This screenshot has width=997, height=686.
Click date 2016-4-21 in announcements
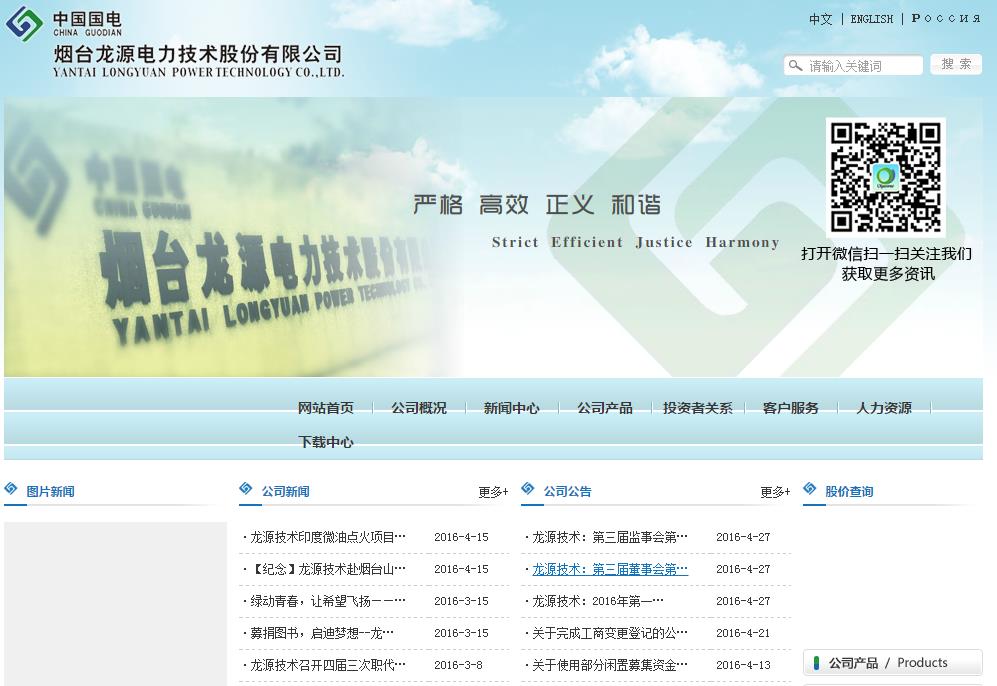click(743, 633)
